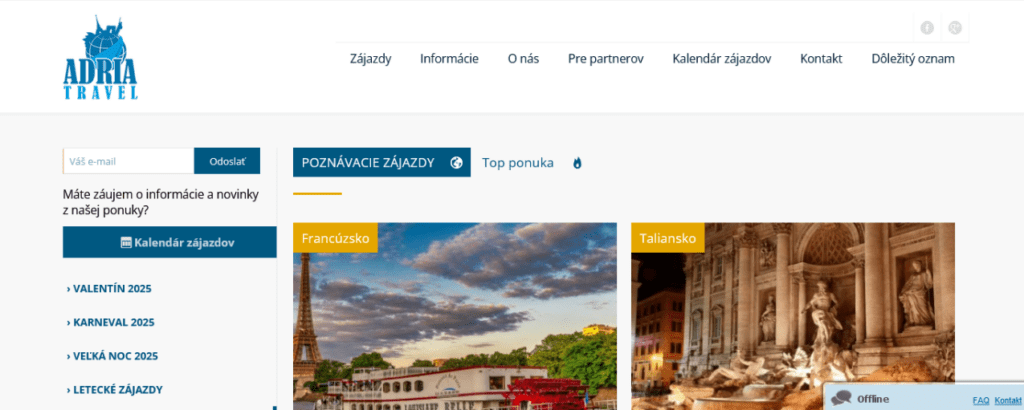Viewport: 1024px width, 410px height.
Task: Open the Facebook social icon
Action: tap(927, 27)
